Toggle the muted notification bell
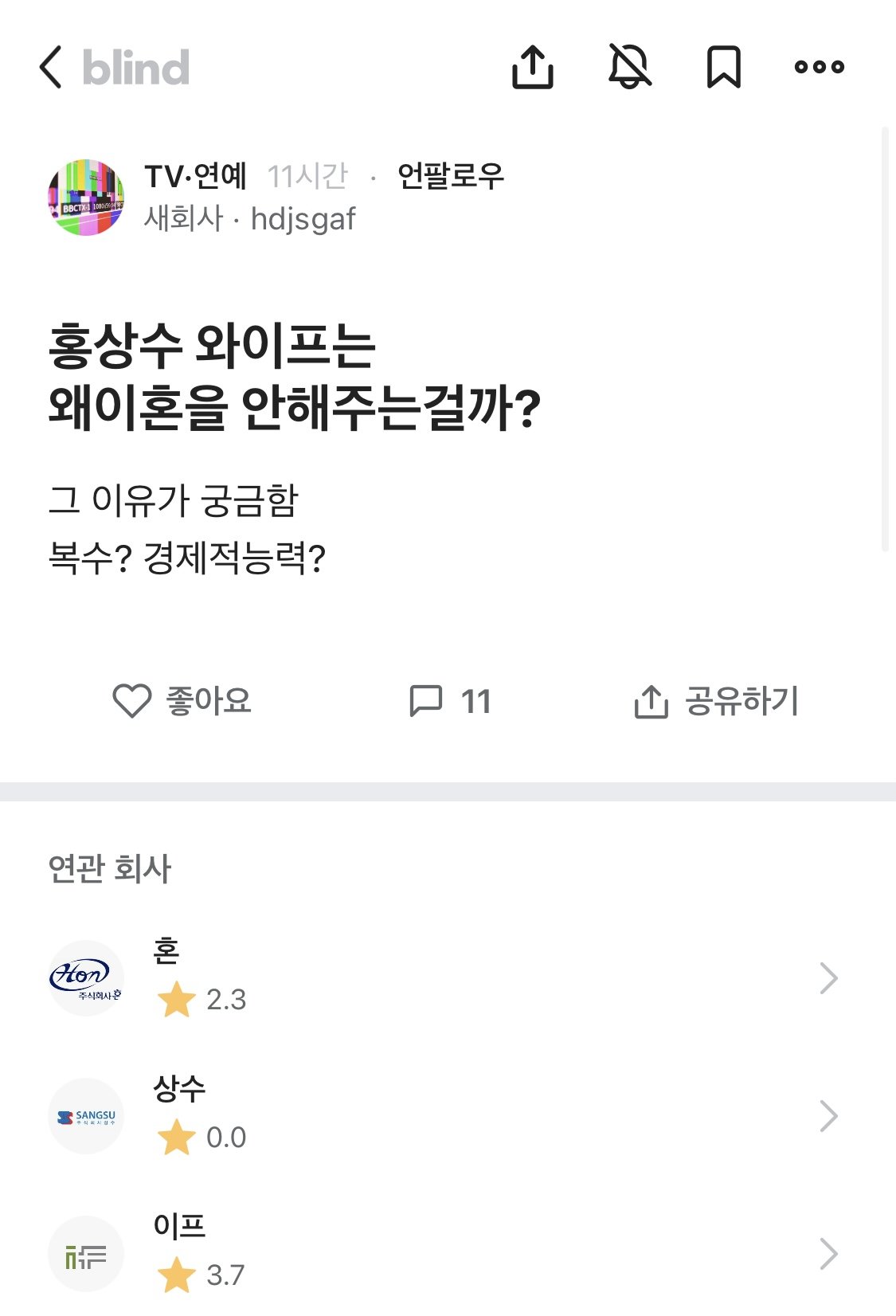 coord(629,67)
